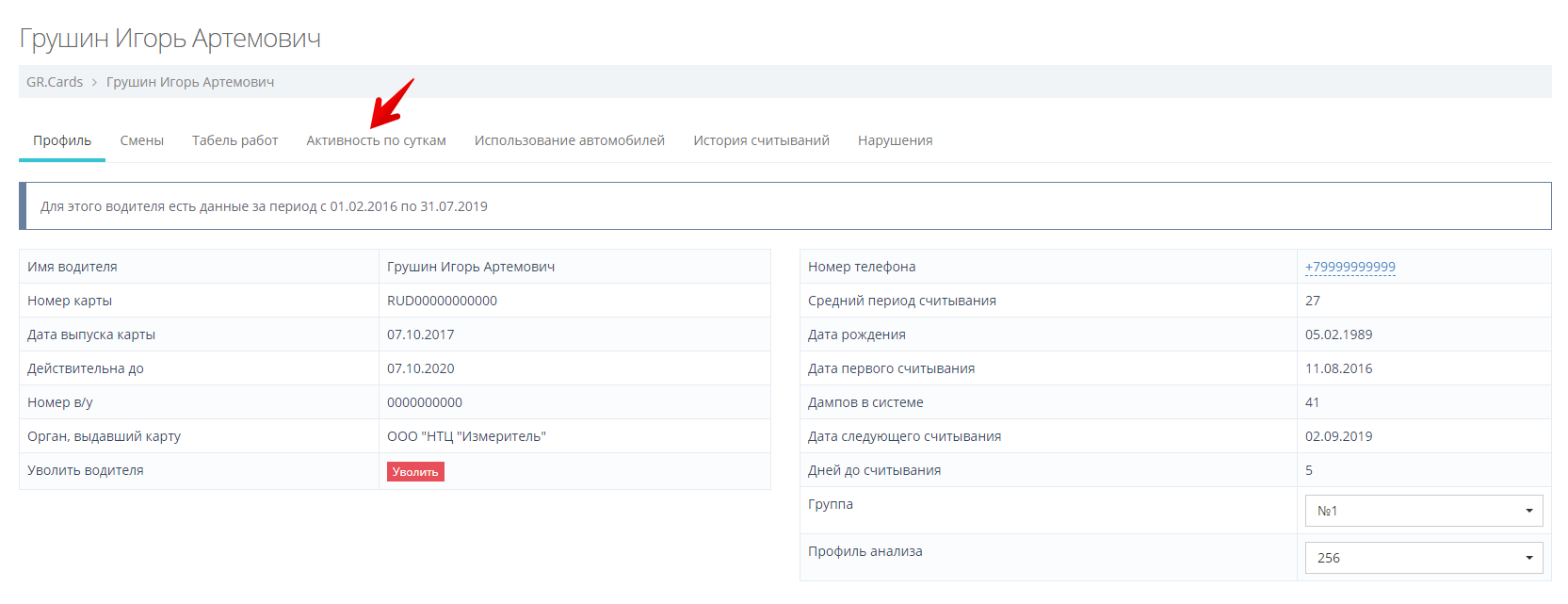
Task: Click the page heading Грушин Игорь Артемович
Action: tap(170, 39)
